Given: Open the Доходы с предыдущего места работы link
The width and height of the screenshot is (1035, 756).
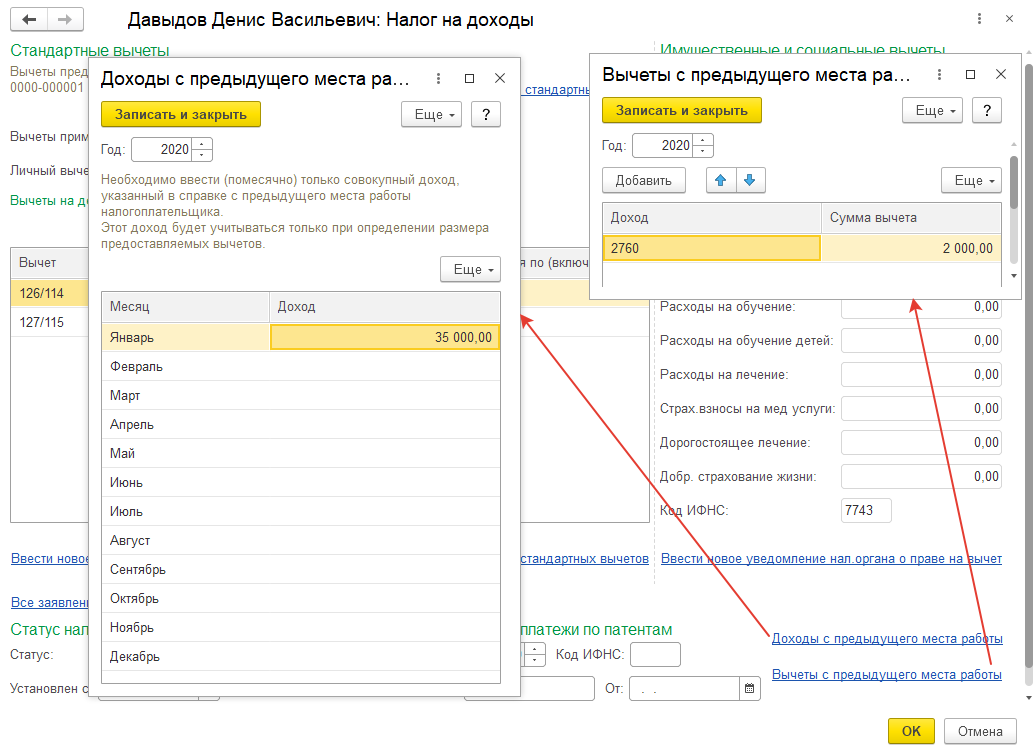Looking at the screenshot, I should pos(887,638).
